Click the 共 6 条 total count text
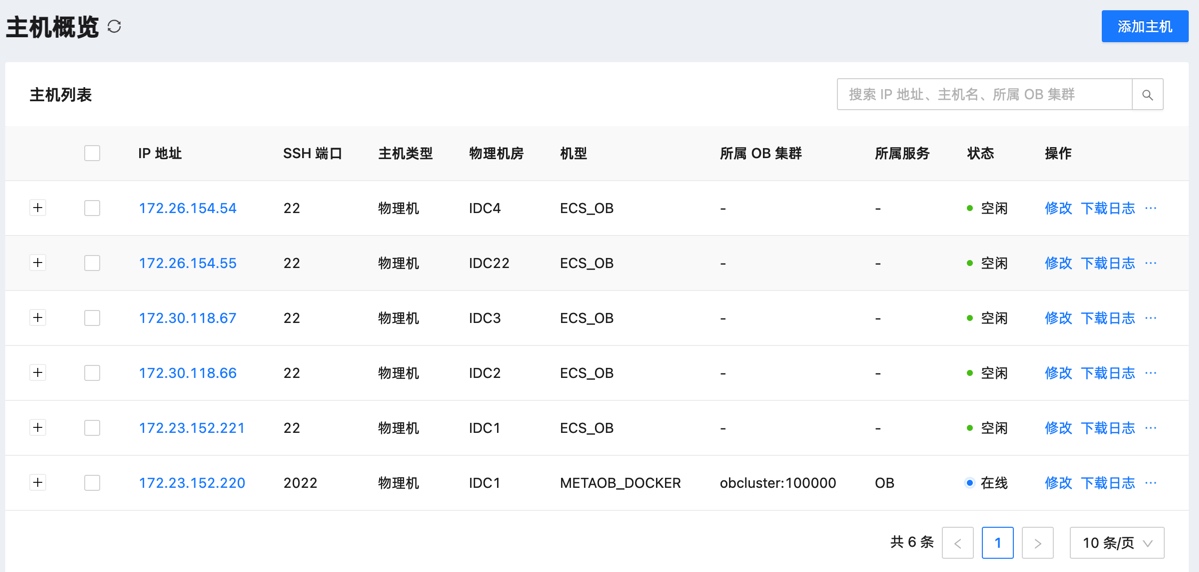The height and width of the screenshot is (572, 1199). 912,543
